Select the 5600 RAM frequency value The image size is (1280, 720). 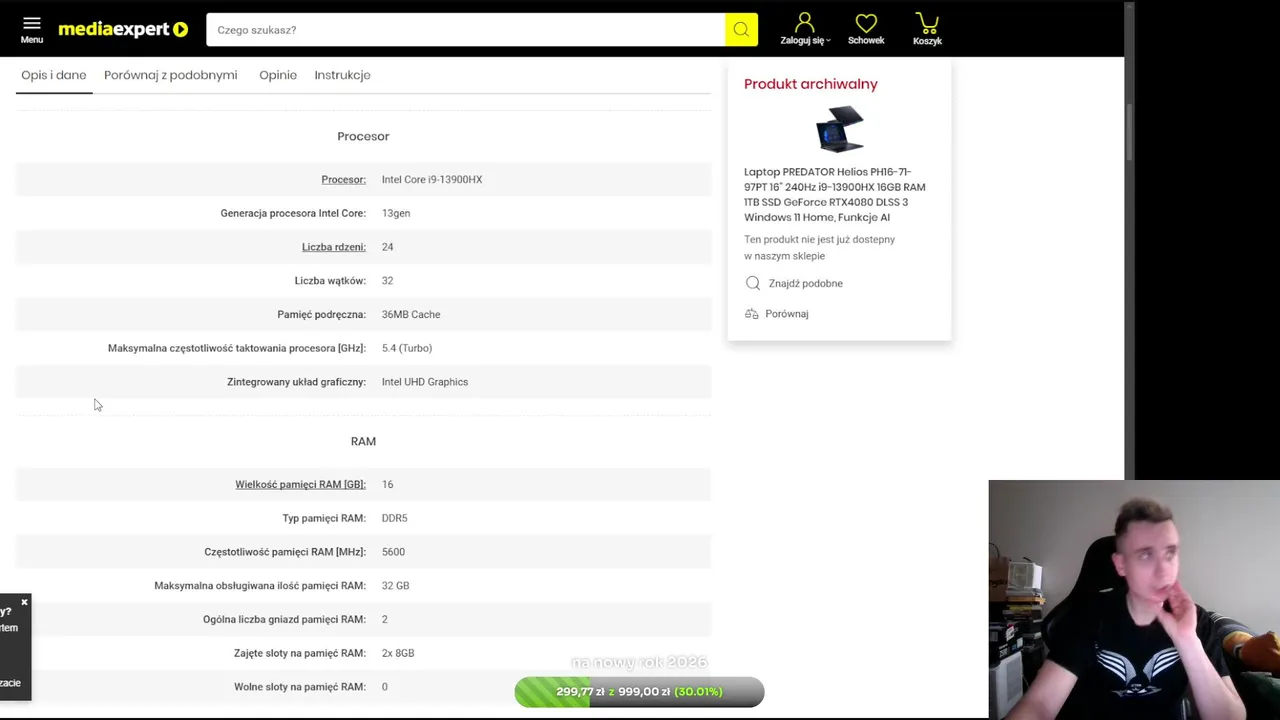click(393, 552)
